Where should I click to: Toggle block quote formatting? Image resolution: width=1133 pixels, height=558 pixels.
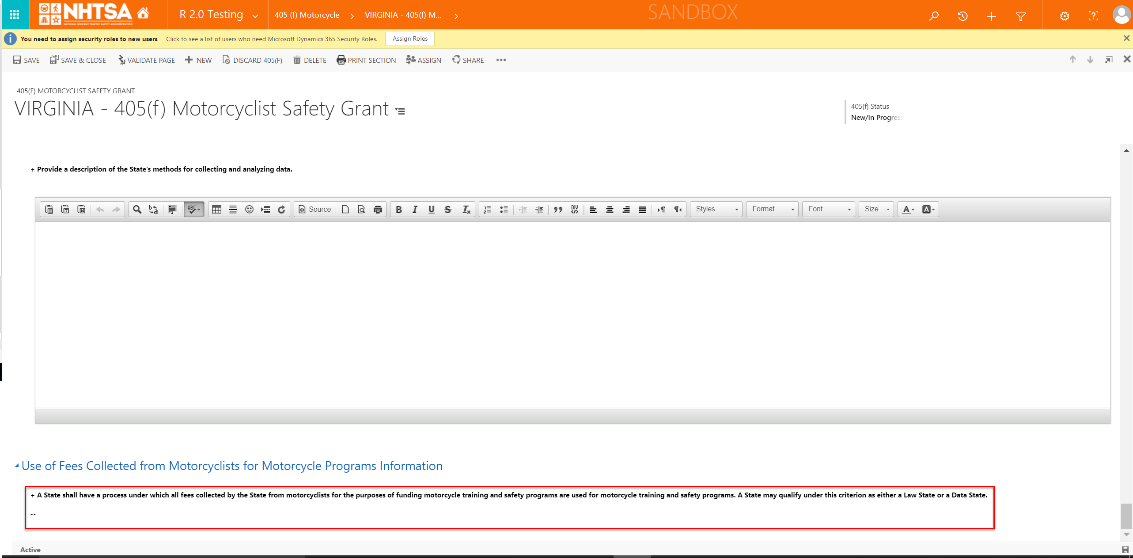(x=558, y=209)
